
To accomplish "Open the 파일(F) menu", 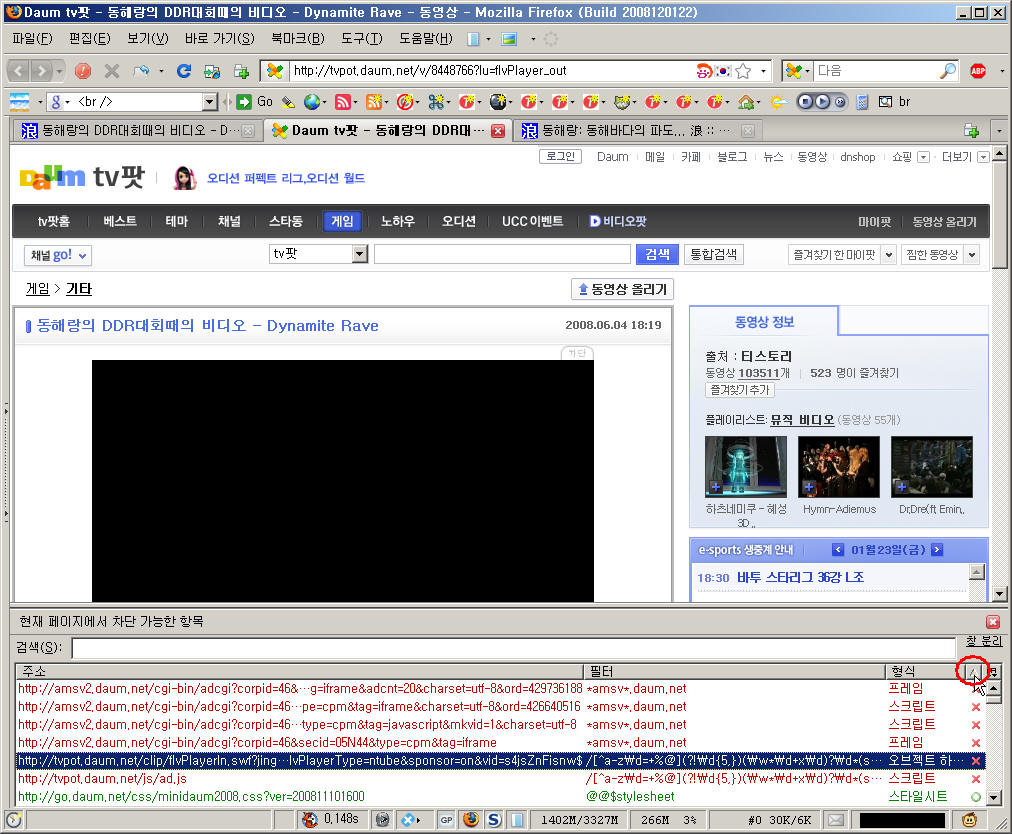I will click(x=32, y=39).
